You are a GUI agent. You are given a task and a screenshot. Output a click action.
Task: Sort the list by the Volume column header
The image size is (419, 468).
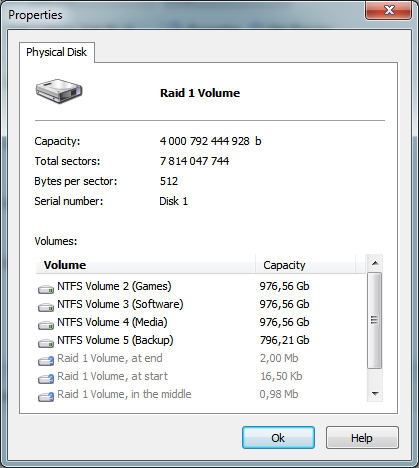click(145, 265)
